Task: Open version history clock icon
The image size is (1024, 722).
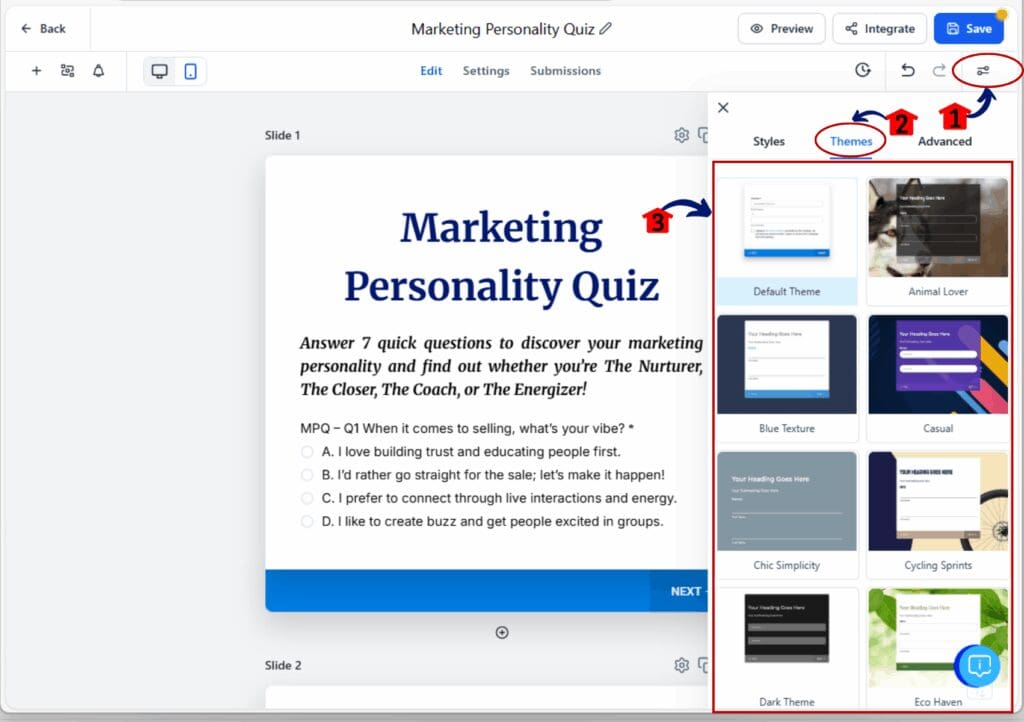Action: [862, 71]
